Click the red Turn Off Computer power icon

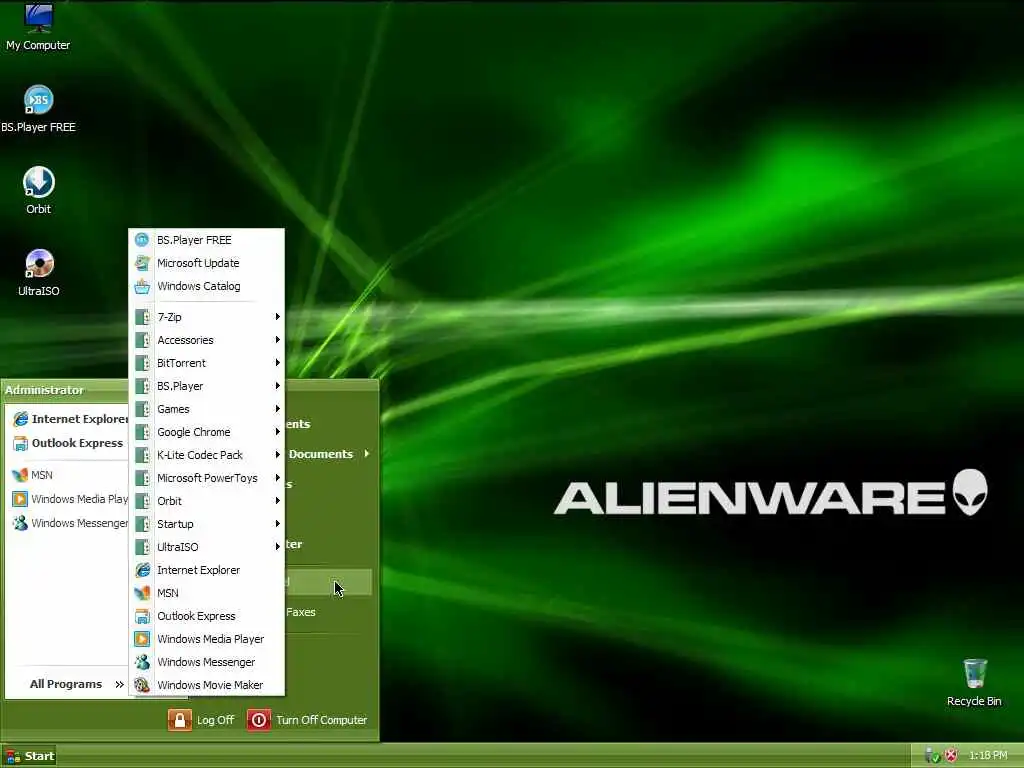[x=259, y=720]
